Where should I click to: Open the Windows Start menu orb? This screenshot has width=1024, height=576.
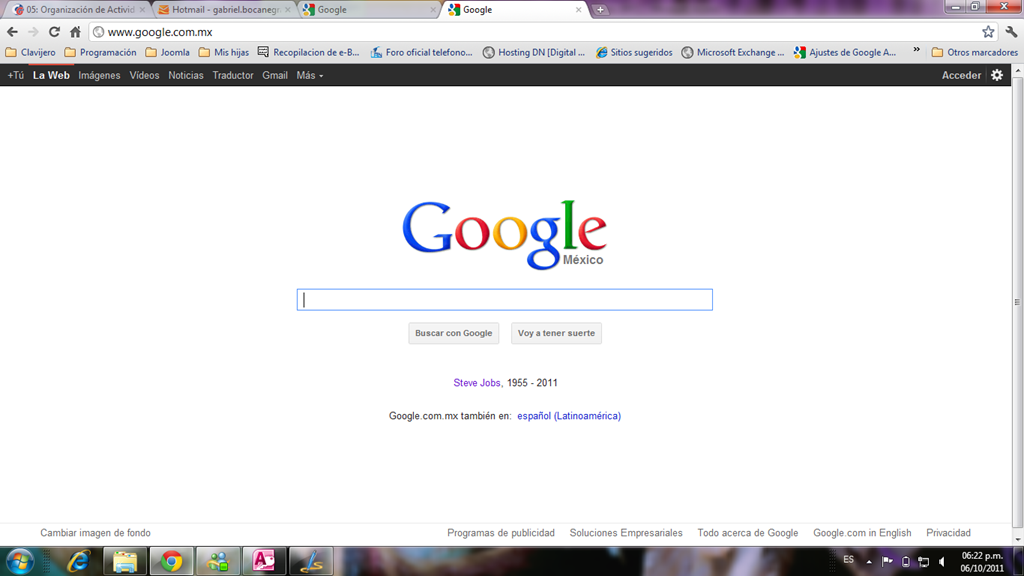pos(20,562)
